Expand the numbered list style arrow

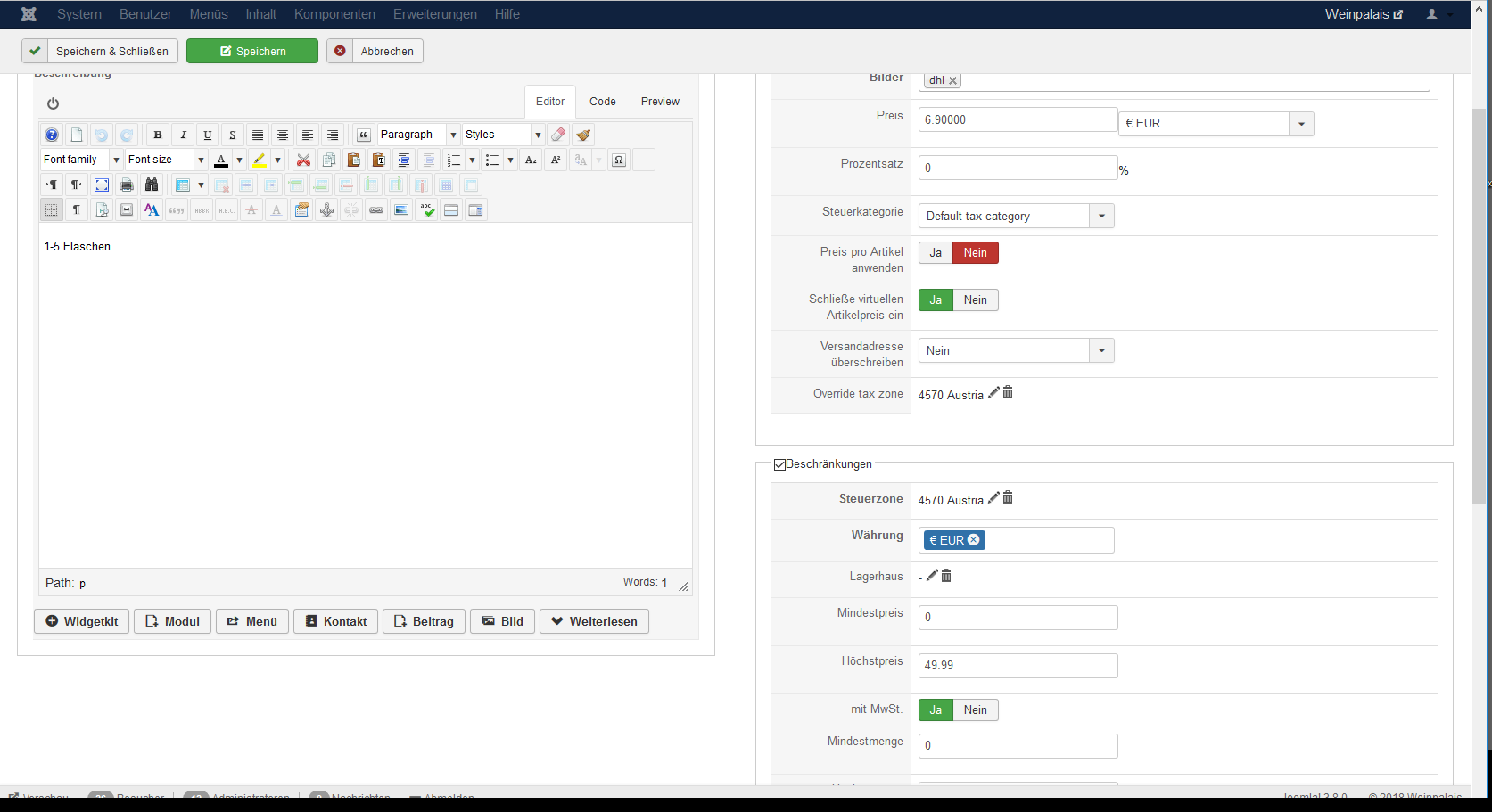[x=473, y=160]
